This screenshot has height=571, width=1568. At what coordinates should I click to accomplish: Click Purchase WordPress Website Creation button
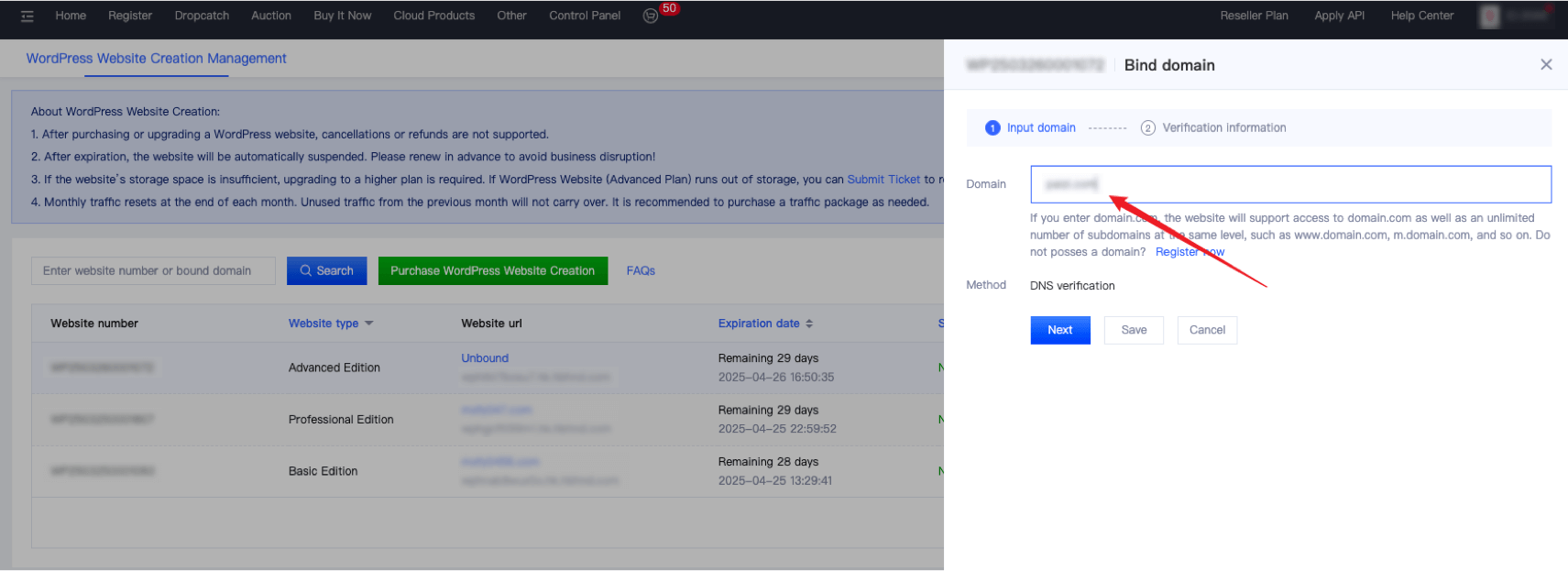coord(493,270)
